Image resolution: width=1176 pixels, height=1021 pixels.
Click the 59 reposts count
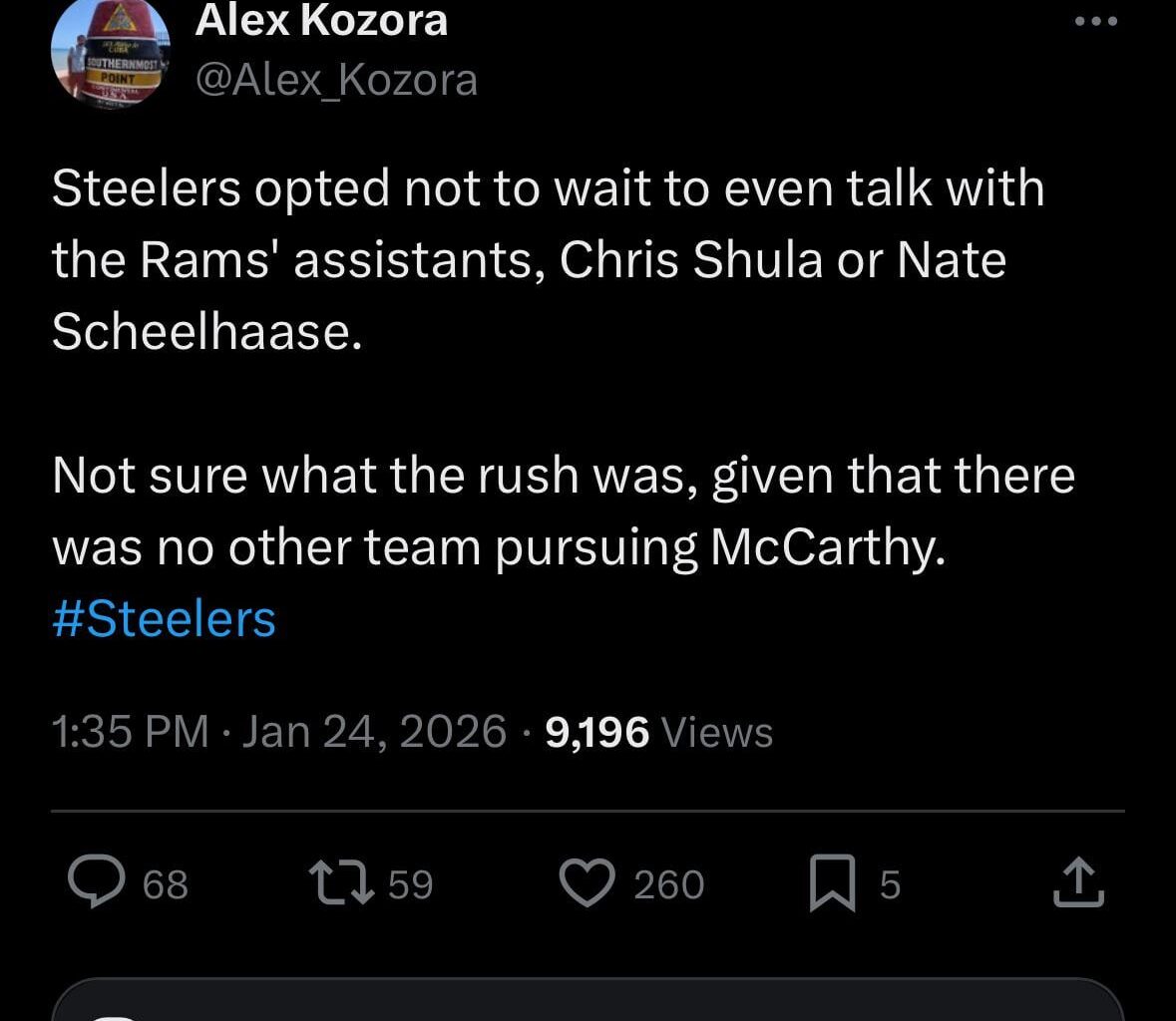click(x=410, y=884)
